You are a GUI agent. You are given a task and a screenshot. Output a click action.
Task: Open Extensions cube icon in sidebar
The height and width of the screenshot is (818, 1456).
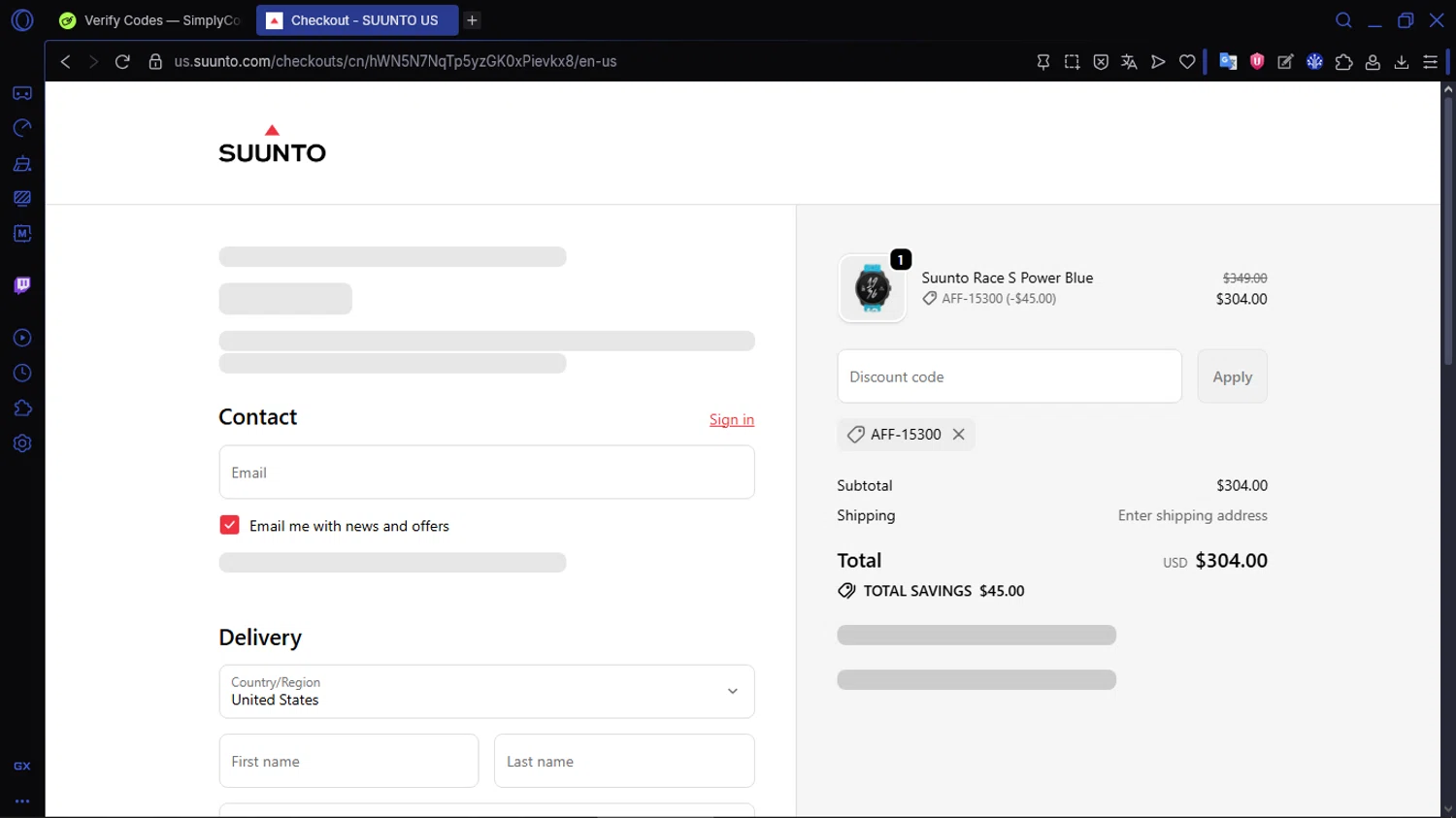22,409
